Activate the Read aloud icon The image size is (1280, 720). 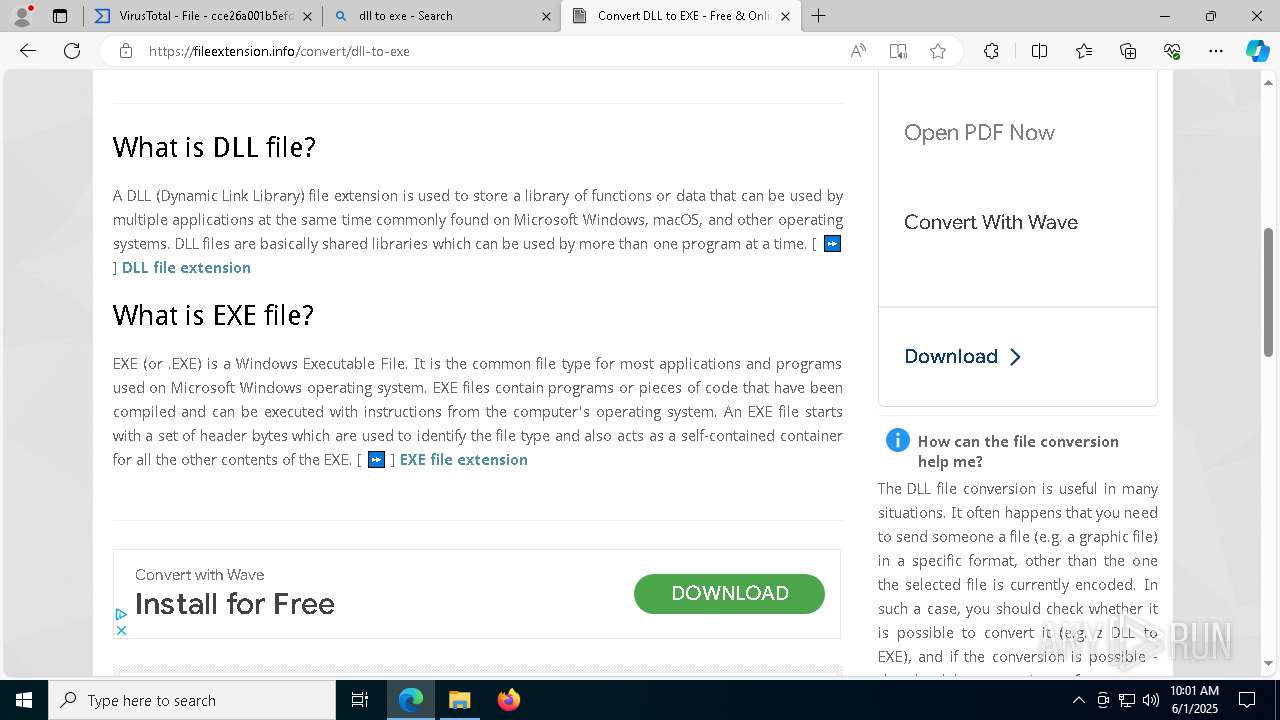pyautogui.click(x=858, y=51)
